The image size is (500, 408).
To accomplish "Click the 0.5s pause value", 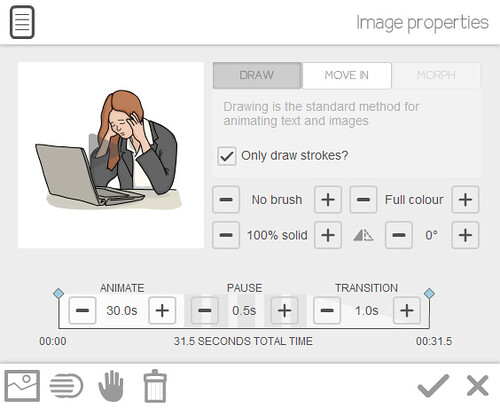I will point(244,311).
